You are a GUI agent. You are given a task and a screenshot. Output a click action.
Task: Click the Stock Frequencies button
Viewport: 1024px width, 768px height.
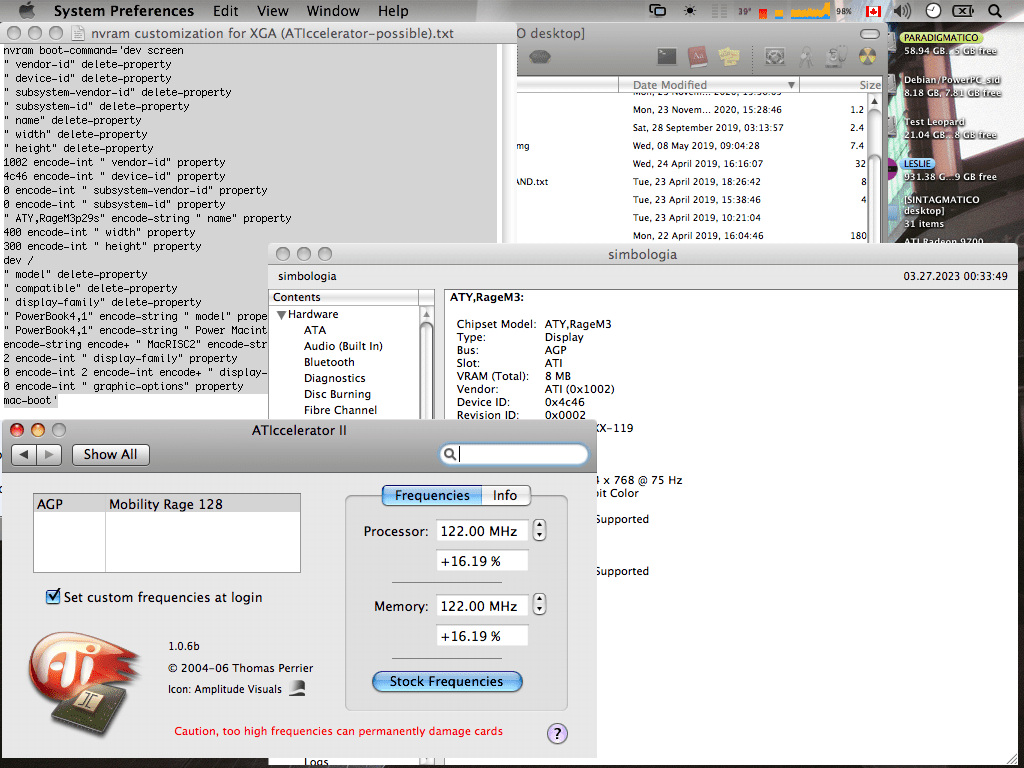(447, 681)
